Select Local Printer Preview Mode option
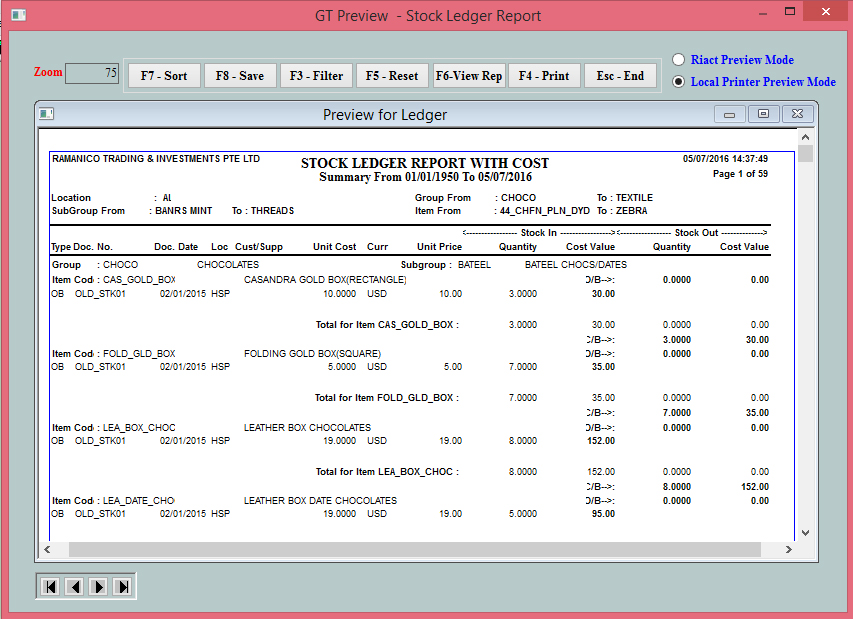Image resolution: width=853 pixels, height=619 pixels. (679, 82)
